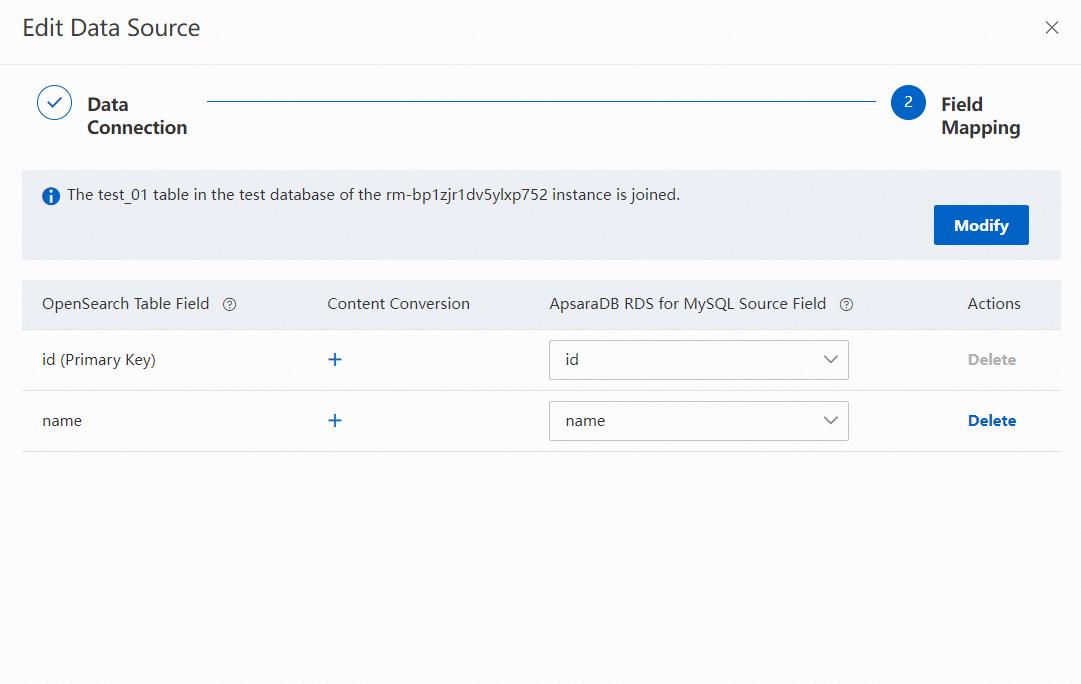
Task: Select the Field Mapping step label
Action: (980, 116)
